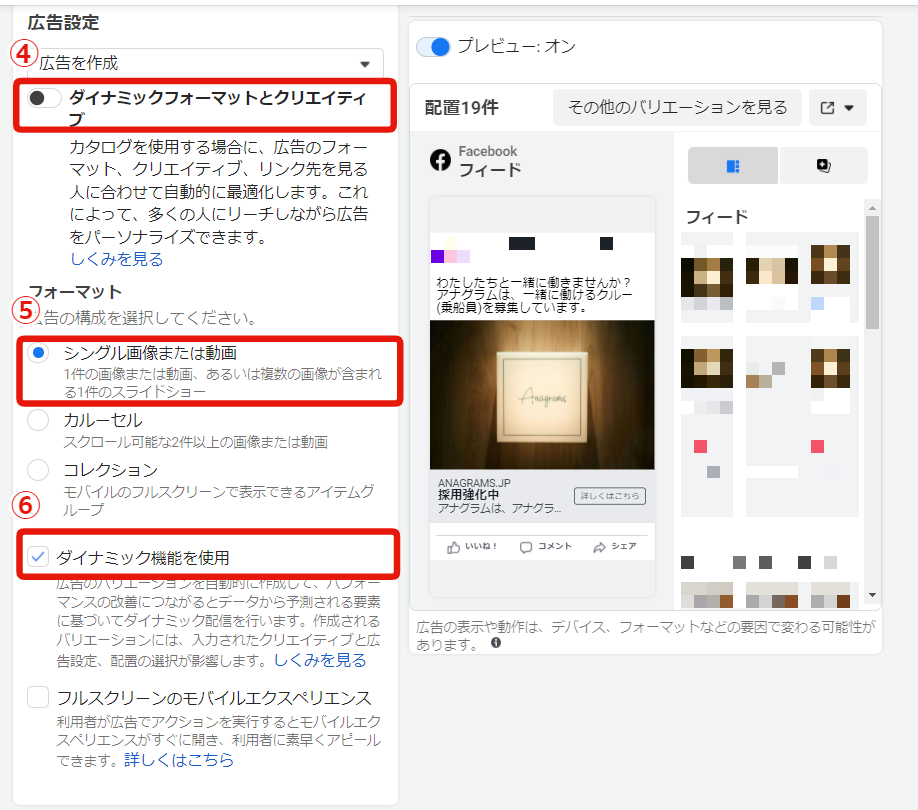
Task: Click the info icon below the preview
Action: (496, 644)
